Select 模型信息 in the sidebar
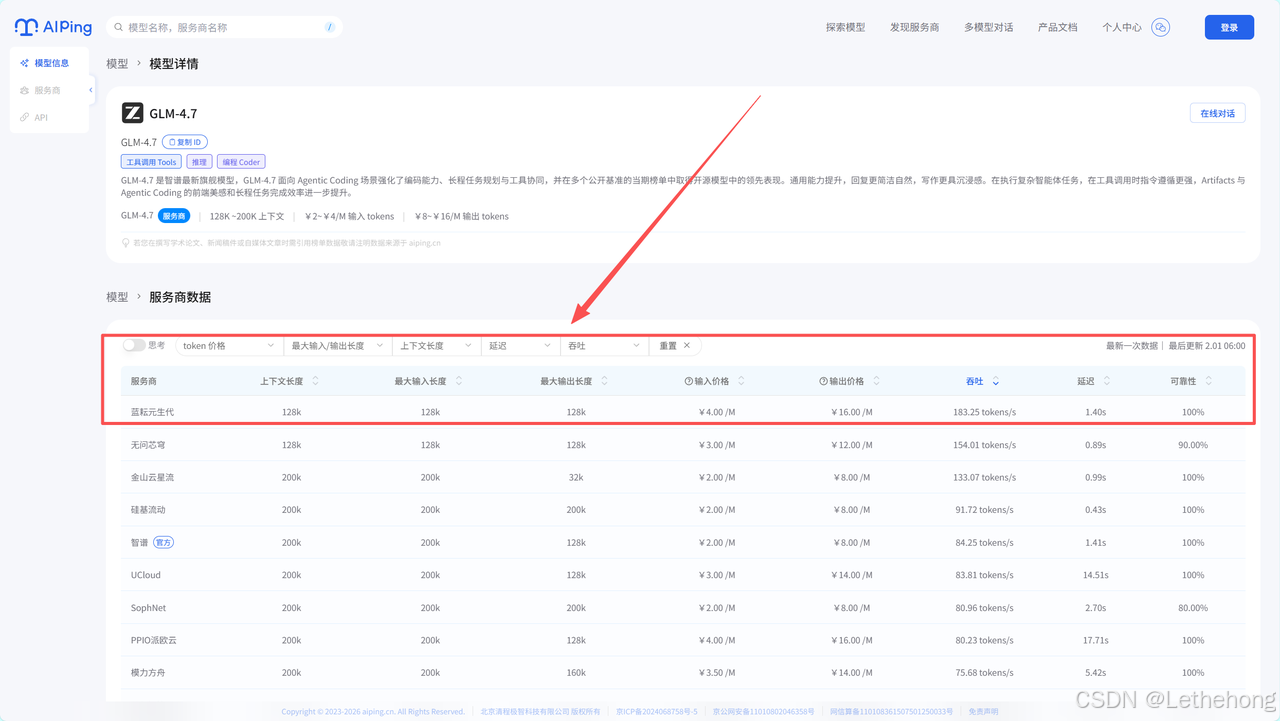 point(50,63)
